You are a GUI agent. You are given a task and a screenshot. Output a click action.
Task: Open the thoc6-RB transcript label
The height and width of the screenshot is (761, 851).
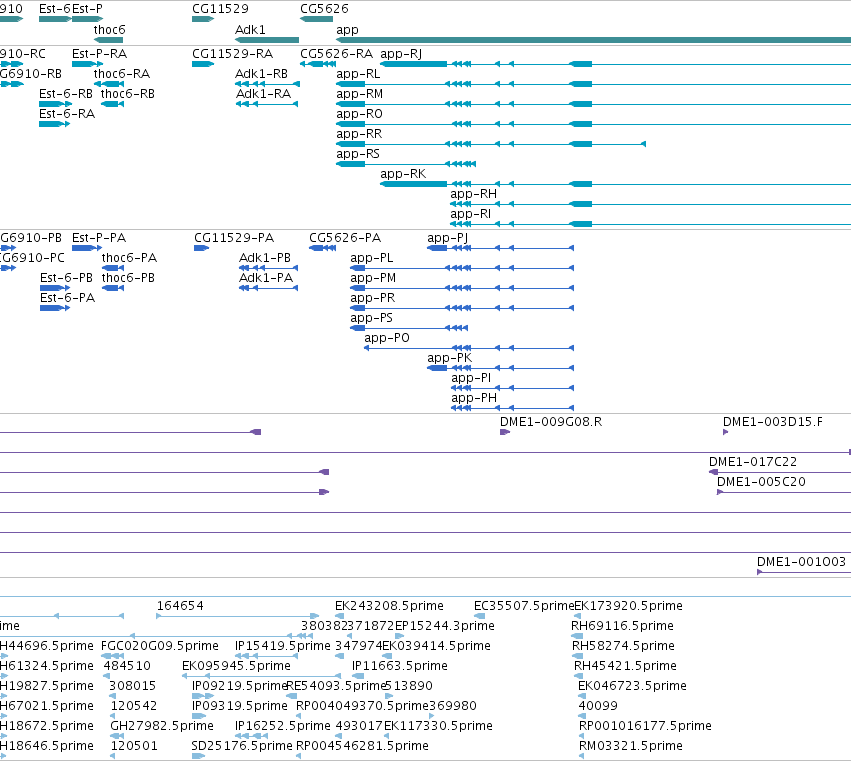tap(128, 94)
